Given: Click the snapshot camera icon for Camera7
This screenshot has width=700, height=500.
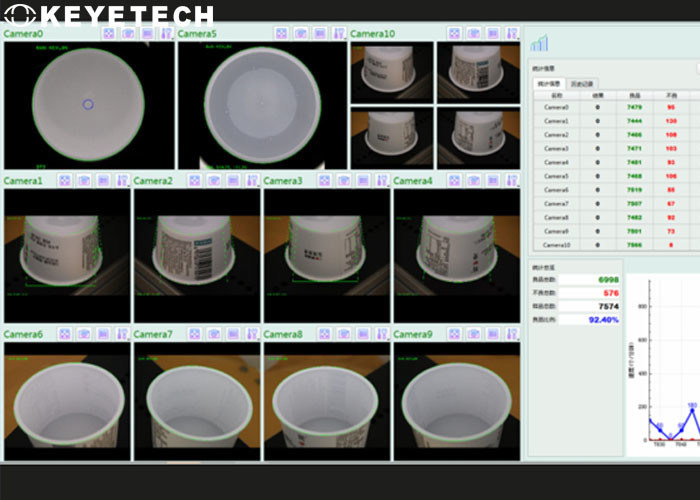Looking at the screenshot, I should pos(214,334).
